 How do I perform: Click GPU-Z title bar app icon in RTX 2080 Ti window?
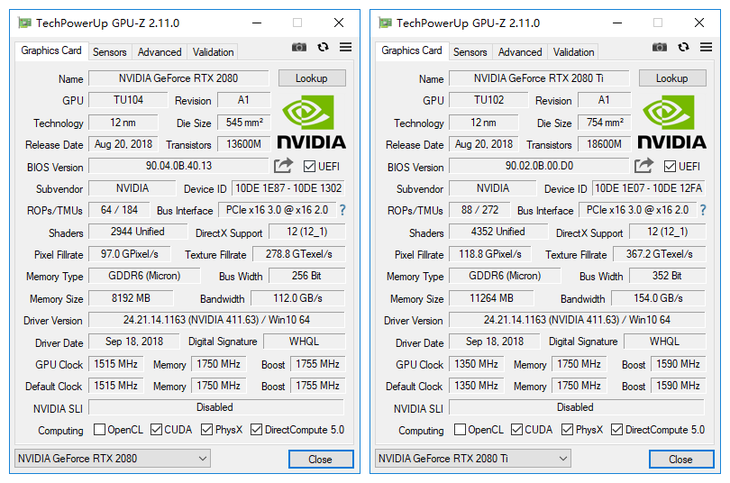(x=385, y=22)
